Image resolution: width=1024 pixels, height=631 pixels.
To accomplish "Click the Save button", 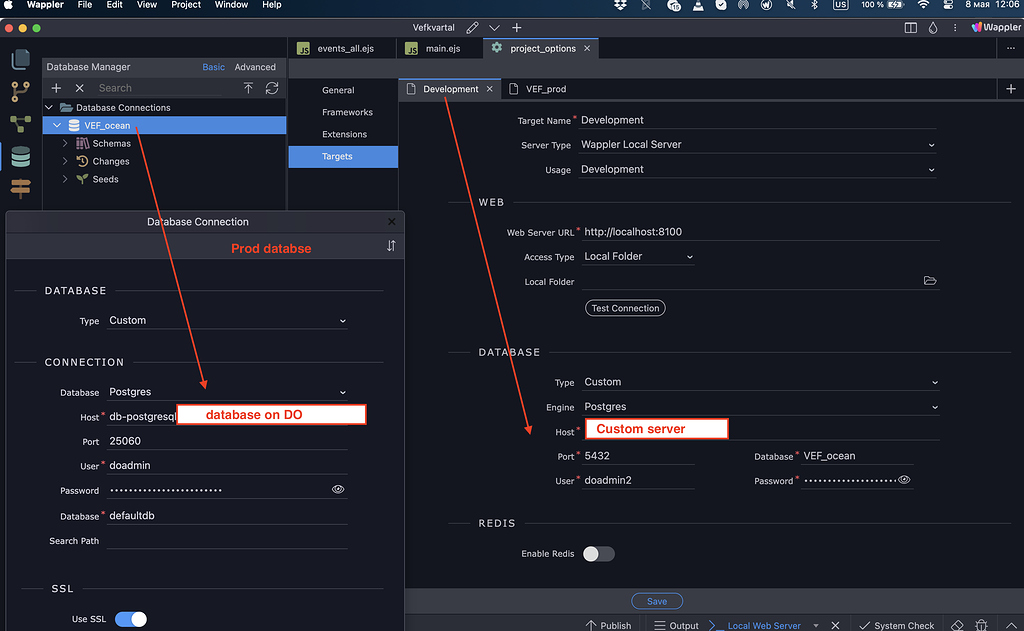I will 657,600.
